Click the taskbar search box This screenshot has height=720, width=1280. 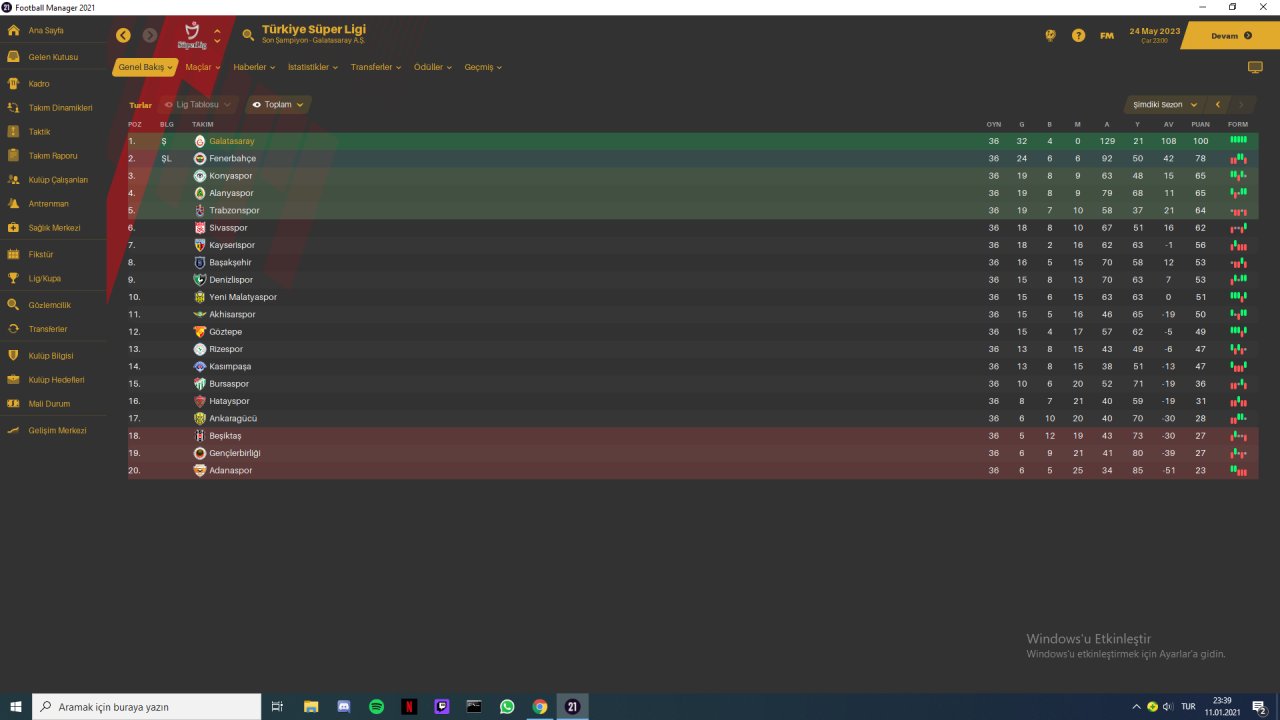pos(147,707)
